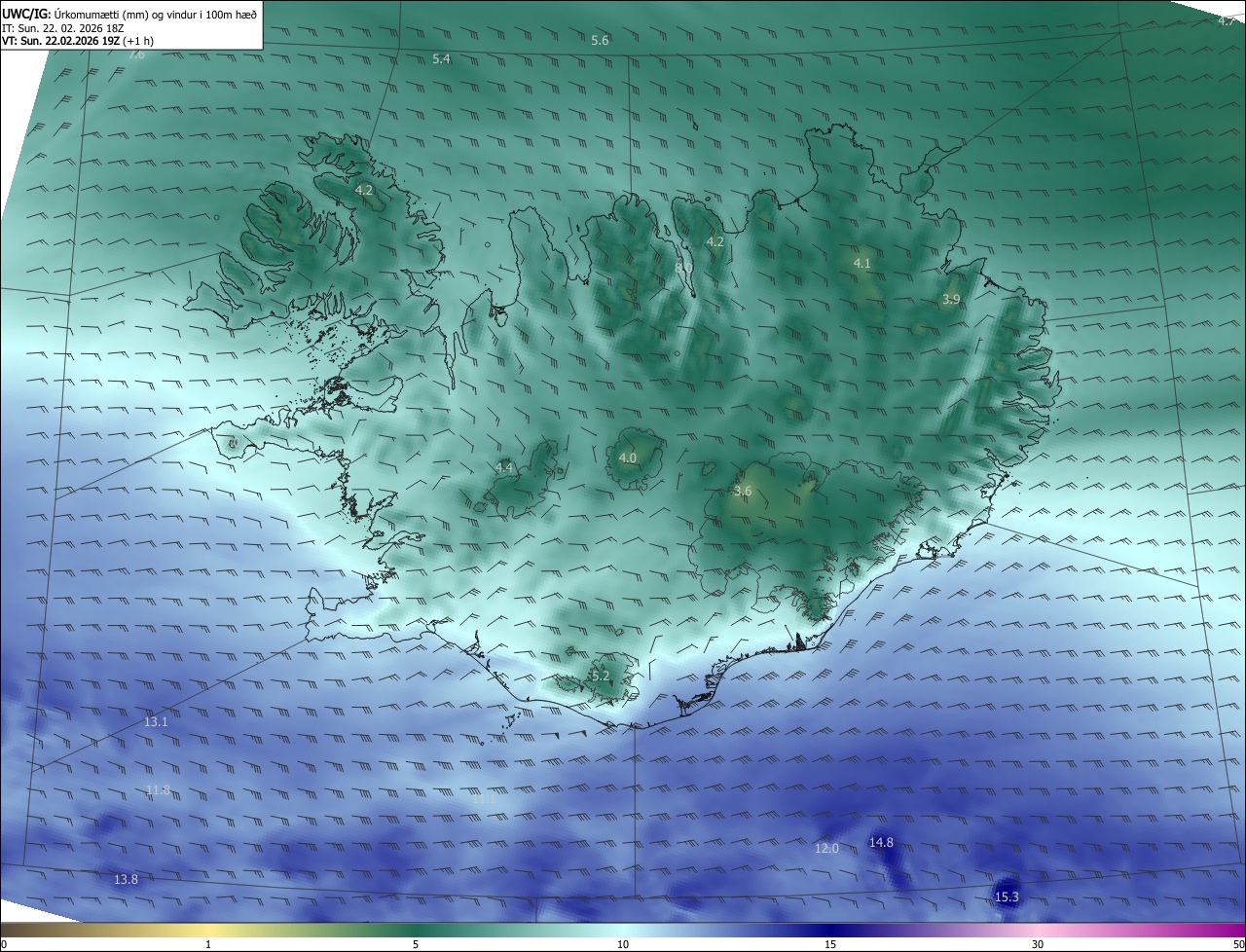Pick the yellow segment of the color scale
Screen dimensions: 1246x952
[209, 930]
